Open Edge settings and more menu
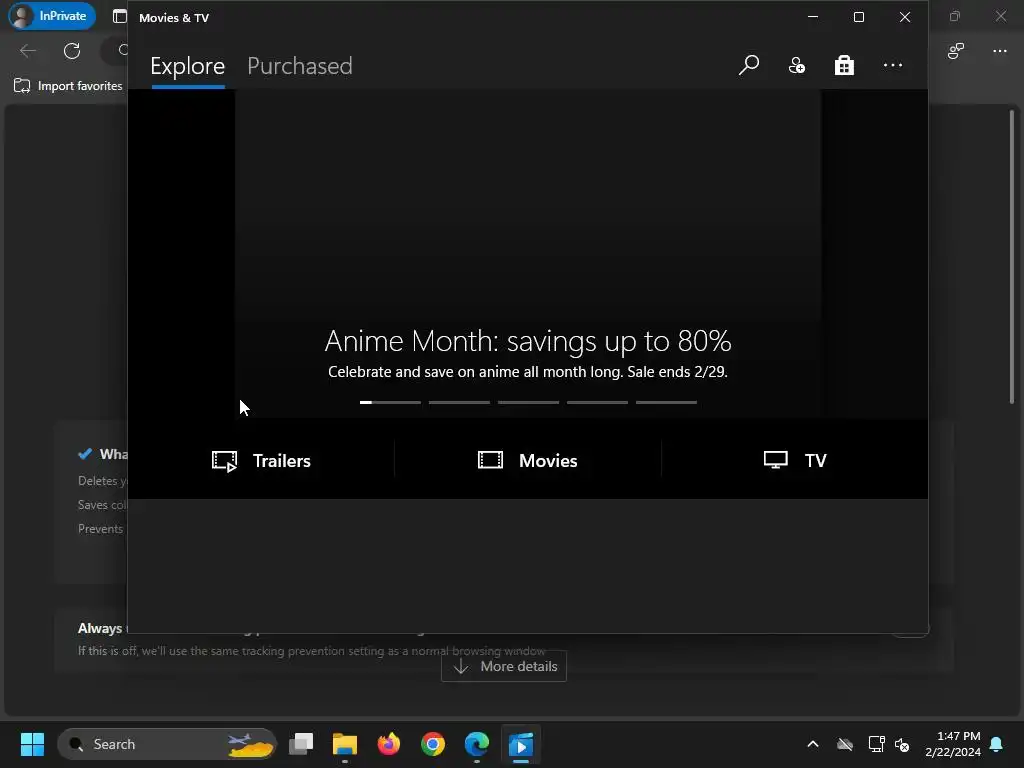The image size is (1024, 768). (1000, 51)
